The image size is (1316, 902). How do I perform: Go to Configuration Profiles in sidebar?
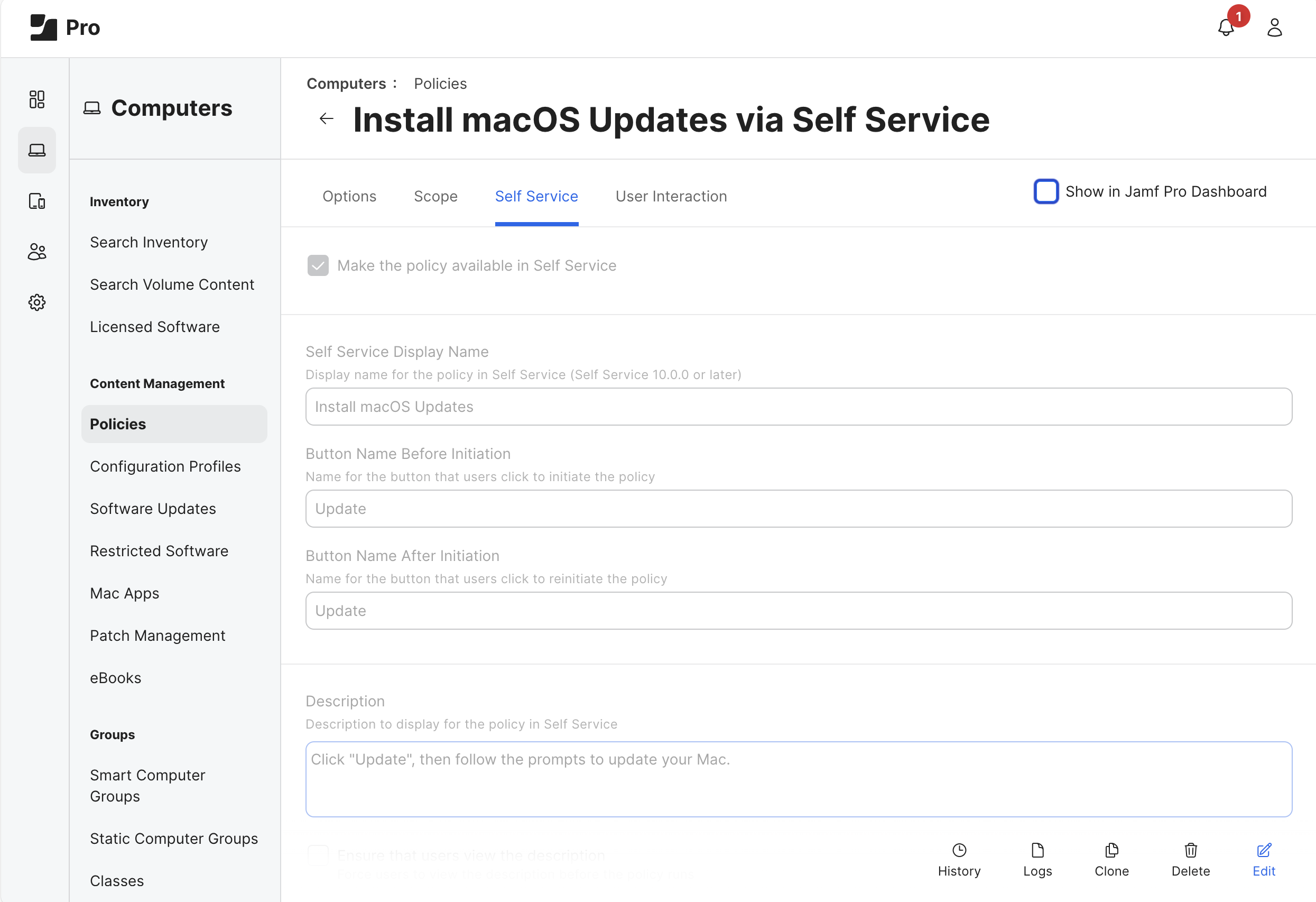click(x=165, y=466)
